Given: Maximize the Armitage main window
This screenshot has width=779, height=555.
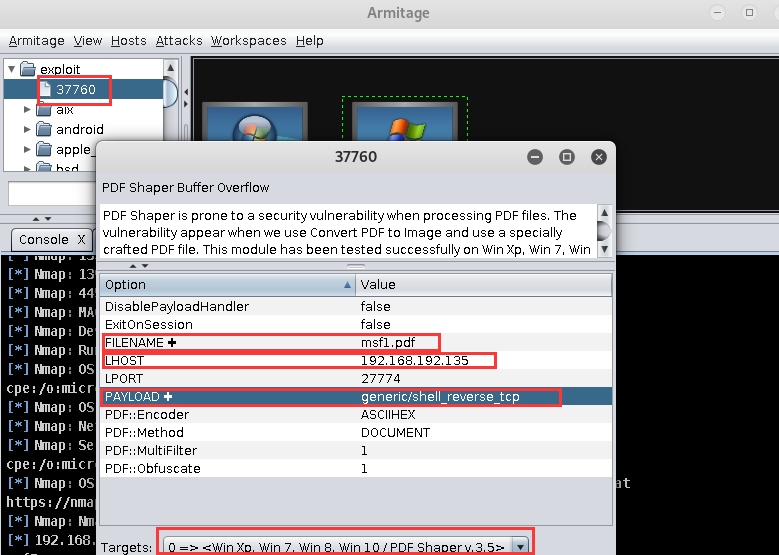Looking at the screenshot, I should pos(749,12).
